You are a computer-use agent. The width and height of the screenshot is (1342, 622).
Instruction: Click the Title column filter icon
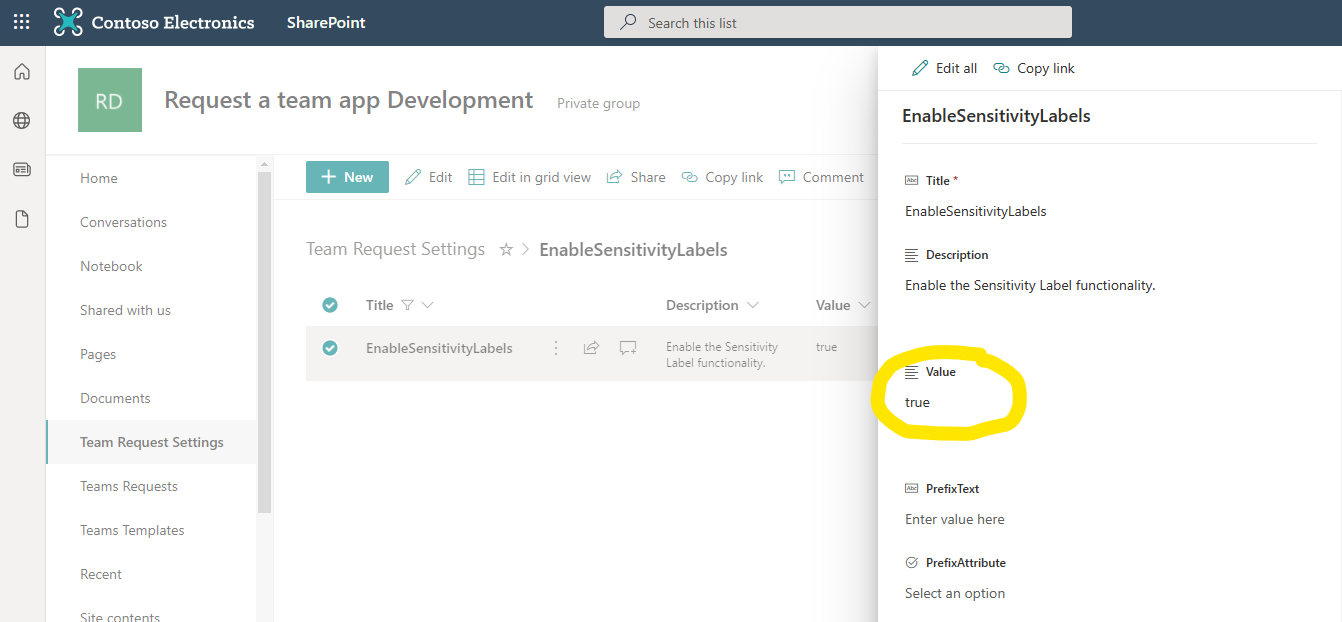click(x=407, y=305)
